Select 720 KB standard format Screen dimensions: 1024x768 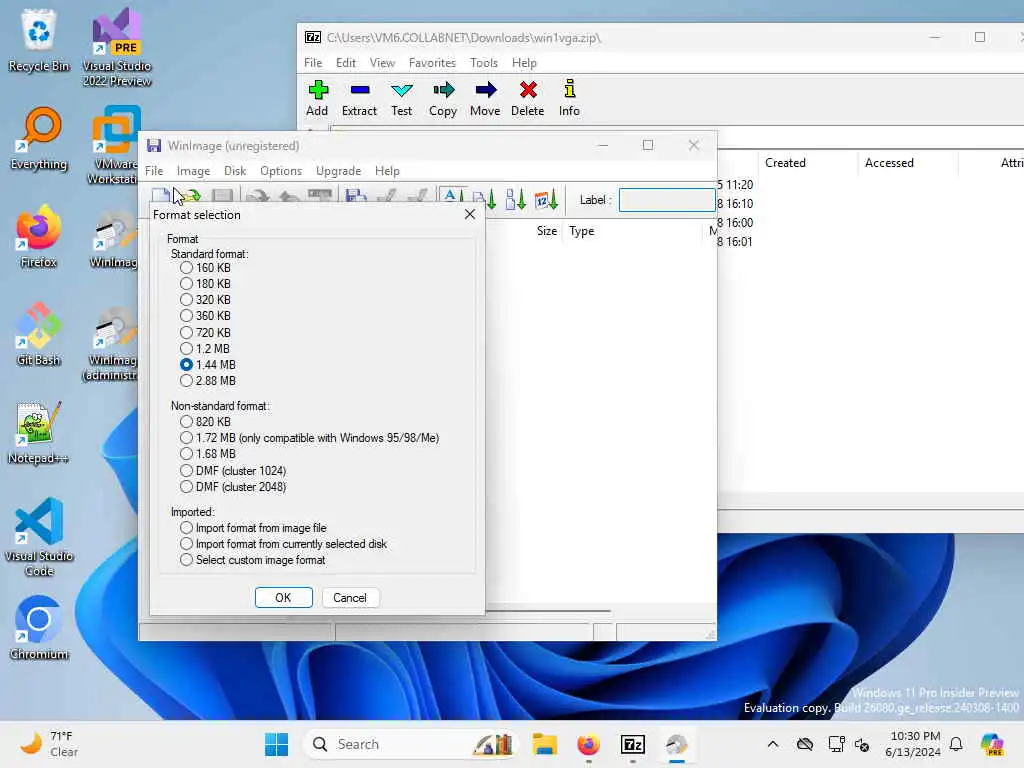pyautogui.click(x=205, y=332)
